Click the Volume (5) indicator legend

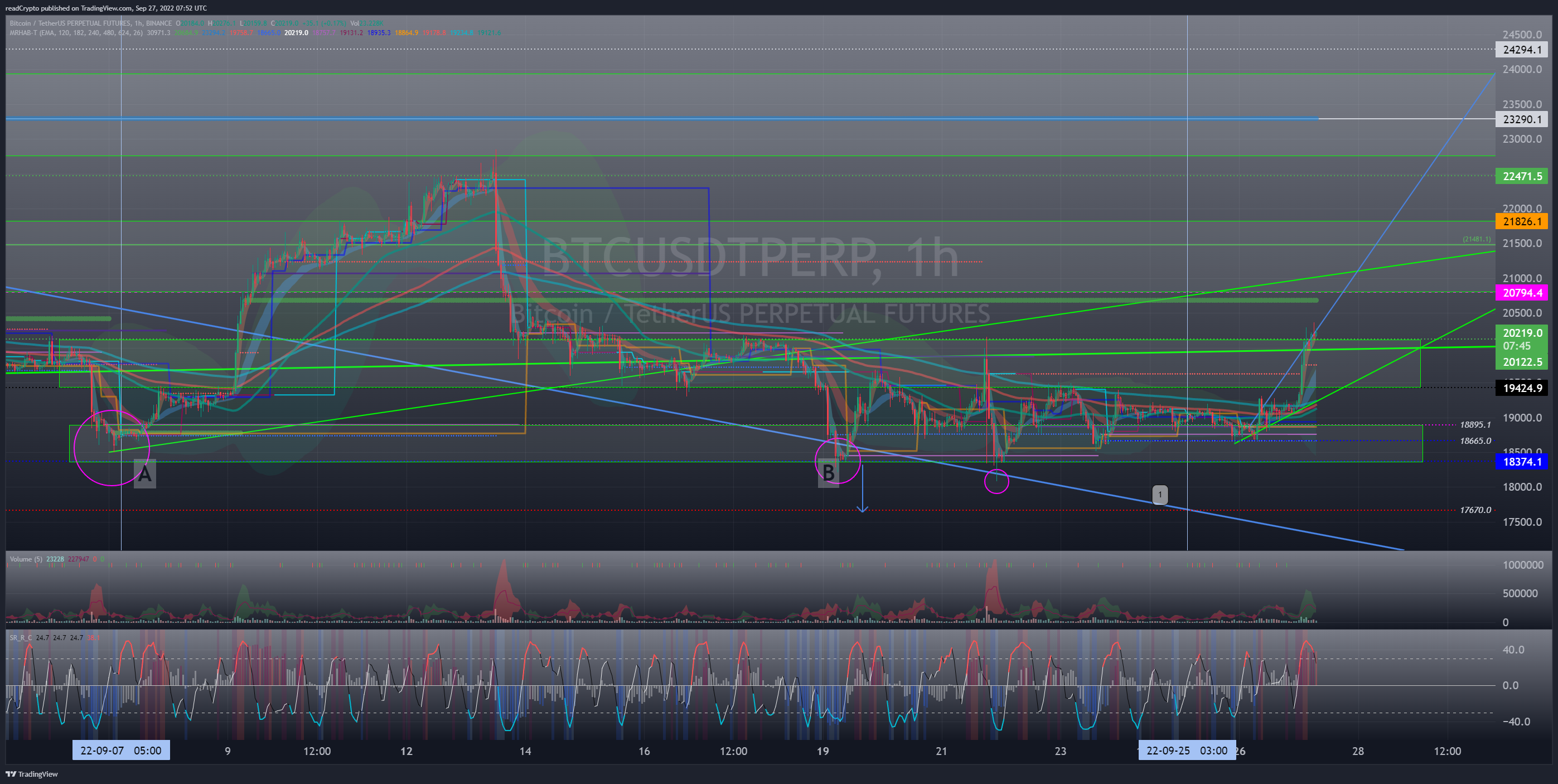(26, 559)
